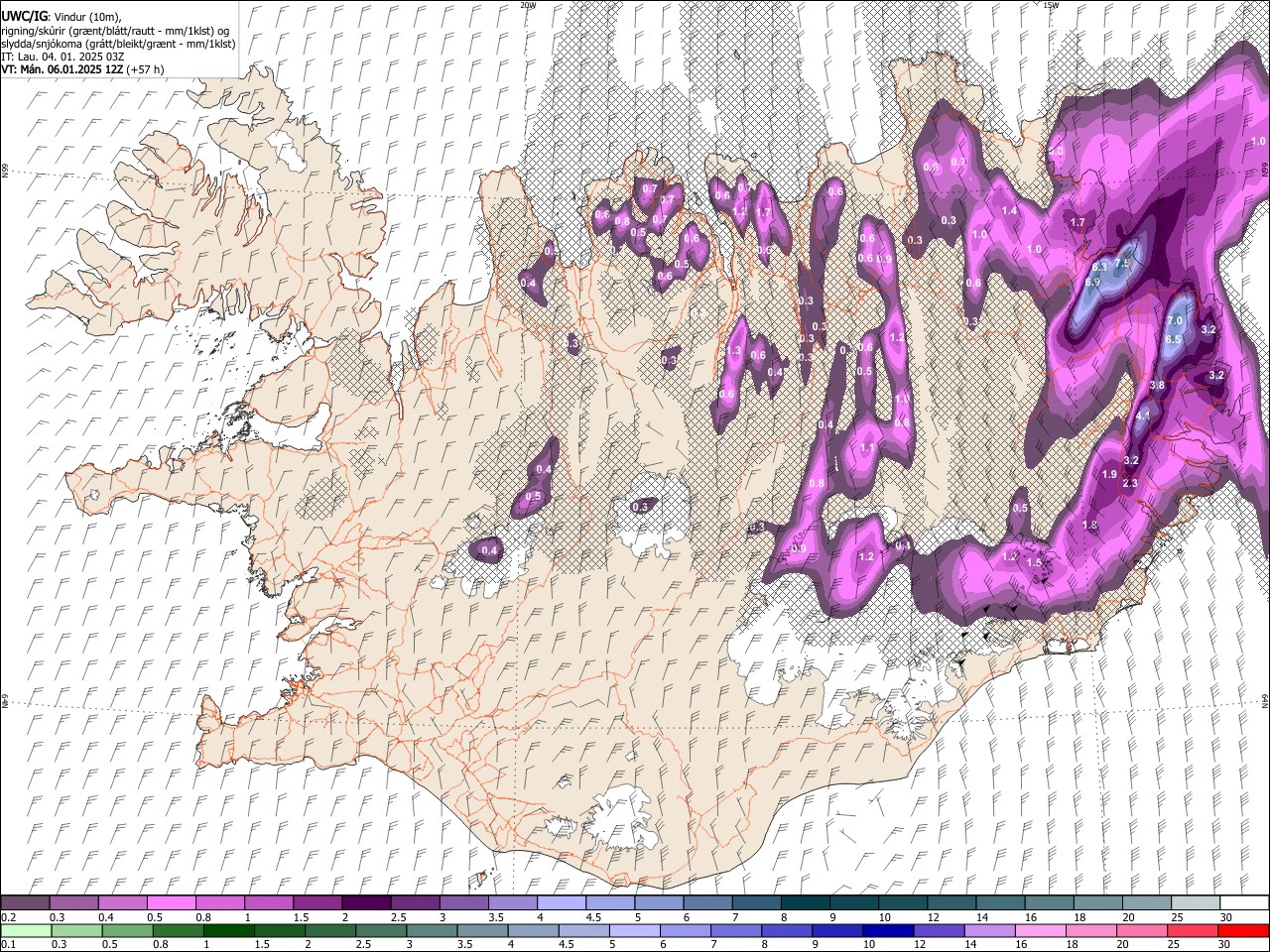The height and width of the screenshot is (952, 1270).
Task: Click the '20W' longitude label at top
Action: tap(528, 4)
